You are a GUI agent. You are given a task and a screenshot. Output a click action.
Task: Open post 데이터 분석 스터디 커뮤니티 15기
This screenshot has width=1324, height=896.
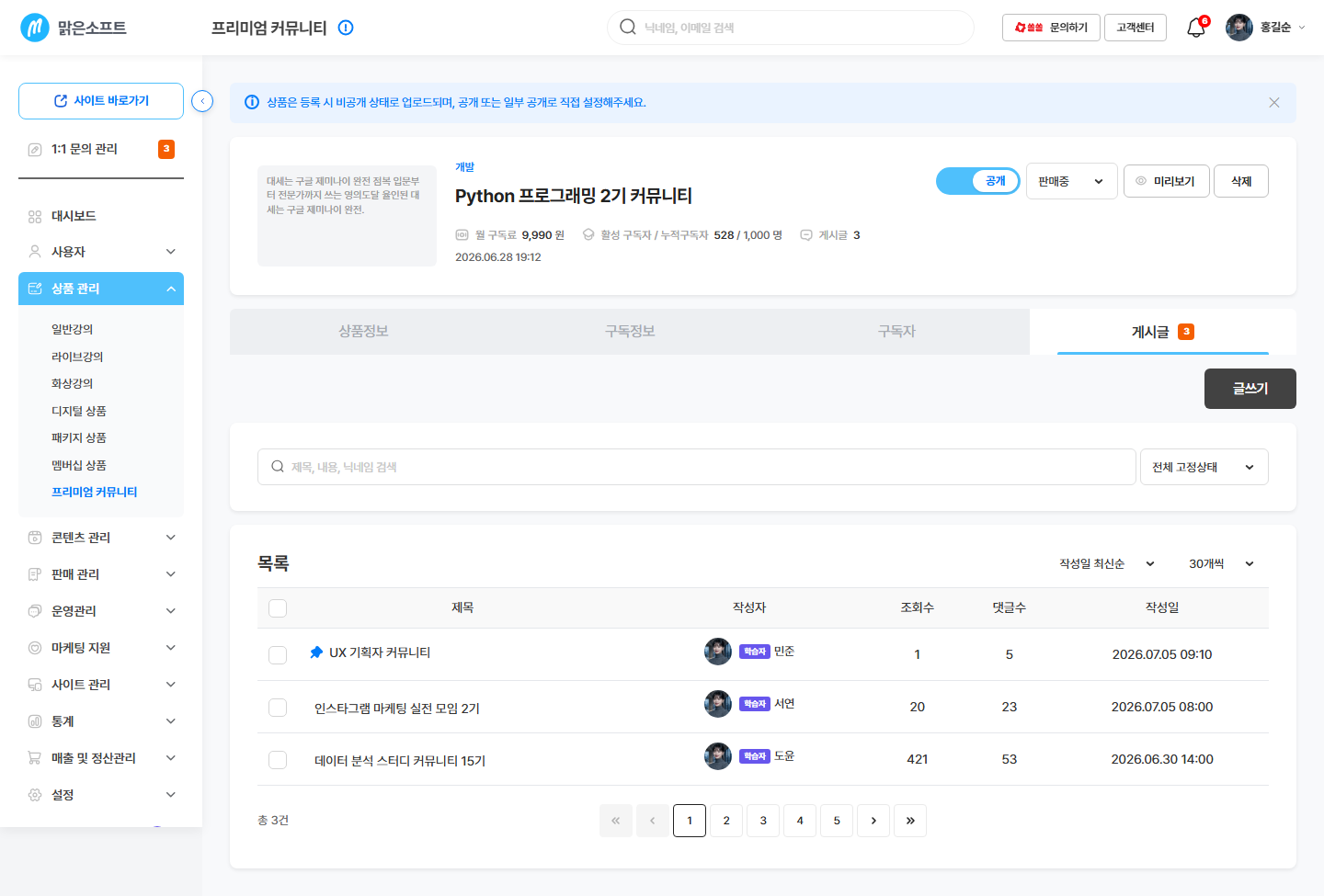400,761
